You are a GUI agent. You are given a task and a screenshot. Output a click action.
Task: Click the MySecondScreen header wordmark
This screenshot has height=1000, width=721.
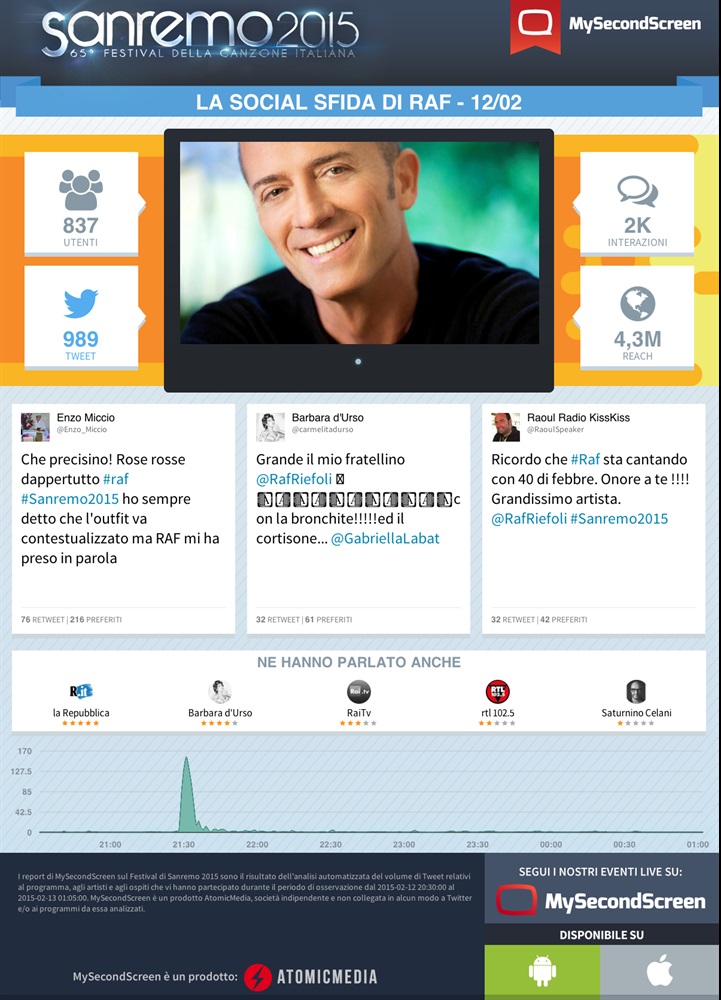(635, 24)
